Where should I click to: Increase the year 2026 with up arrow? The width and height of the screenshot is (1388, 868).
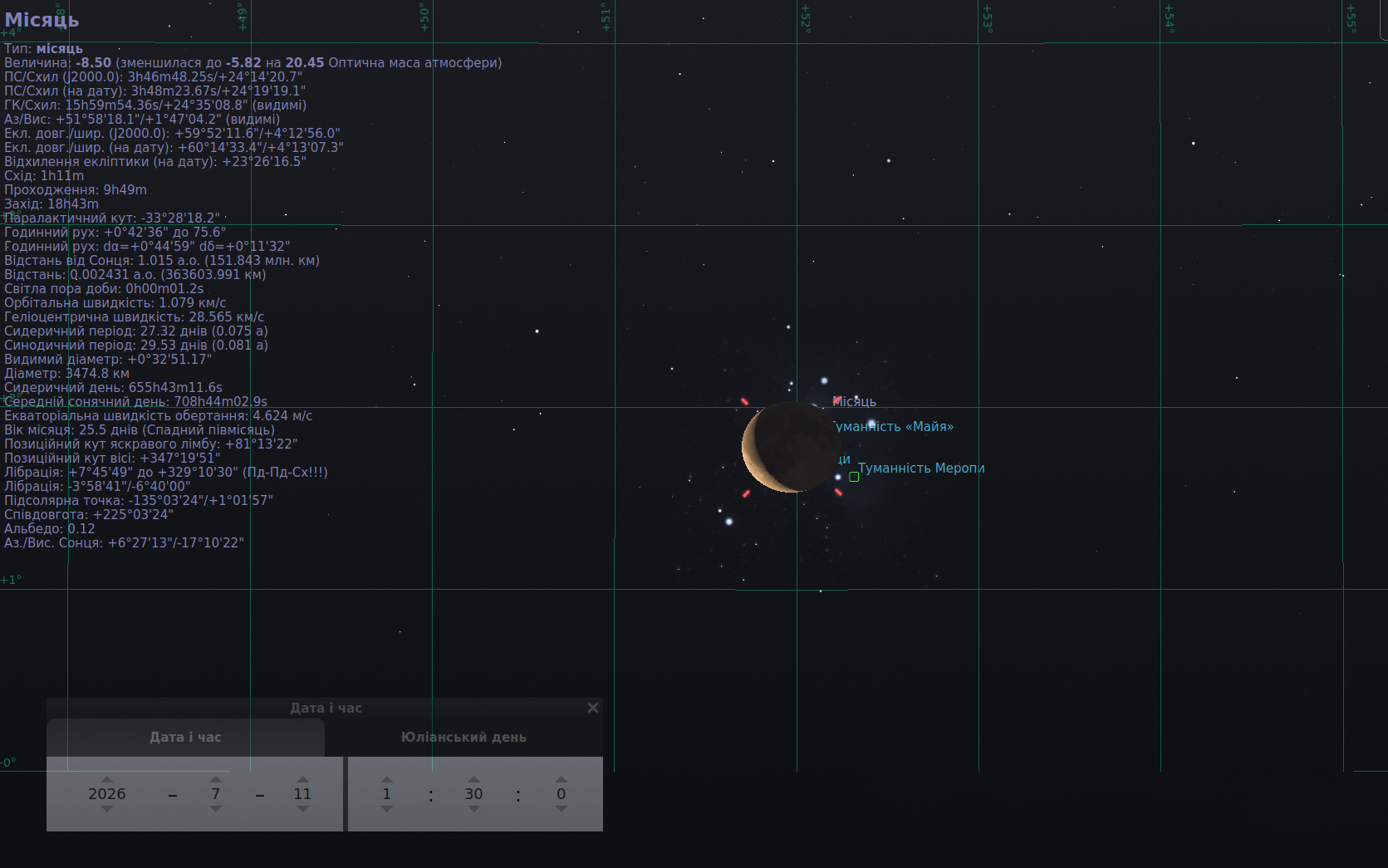pos(106,779)
